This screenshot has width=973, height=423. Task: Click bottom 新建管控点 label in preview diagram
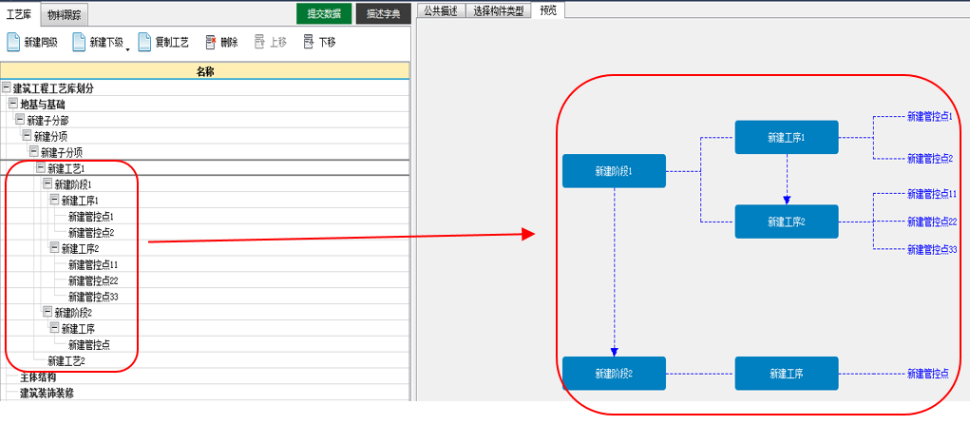(928, 373)
